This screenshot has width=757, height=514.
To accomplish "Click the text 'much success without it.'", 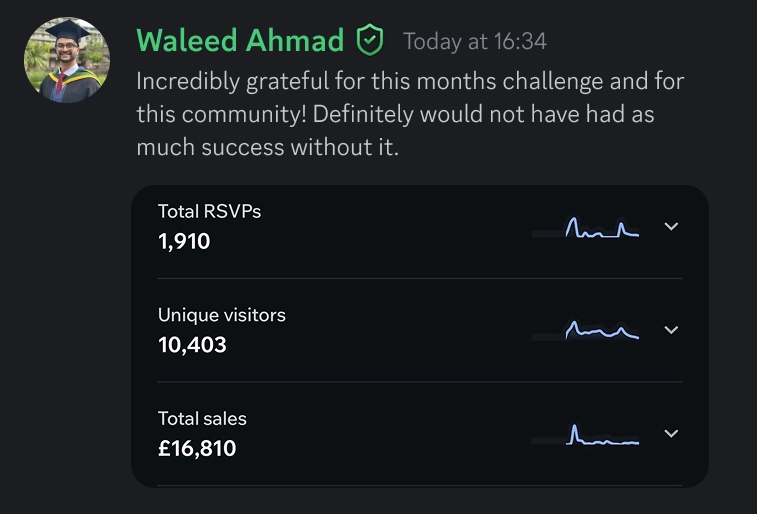I will point(268,147).
